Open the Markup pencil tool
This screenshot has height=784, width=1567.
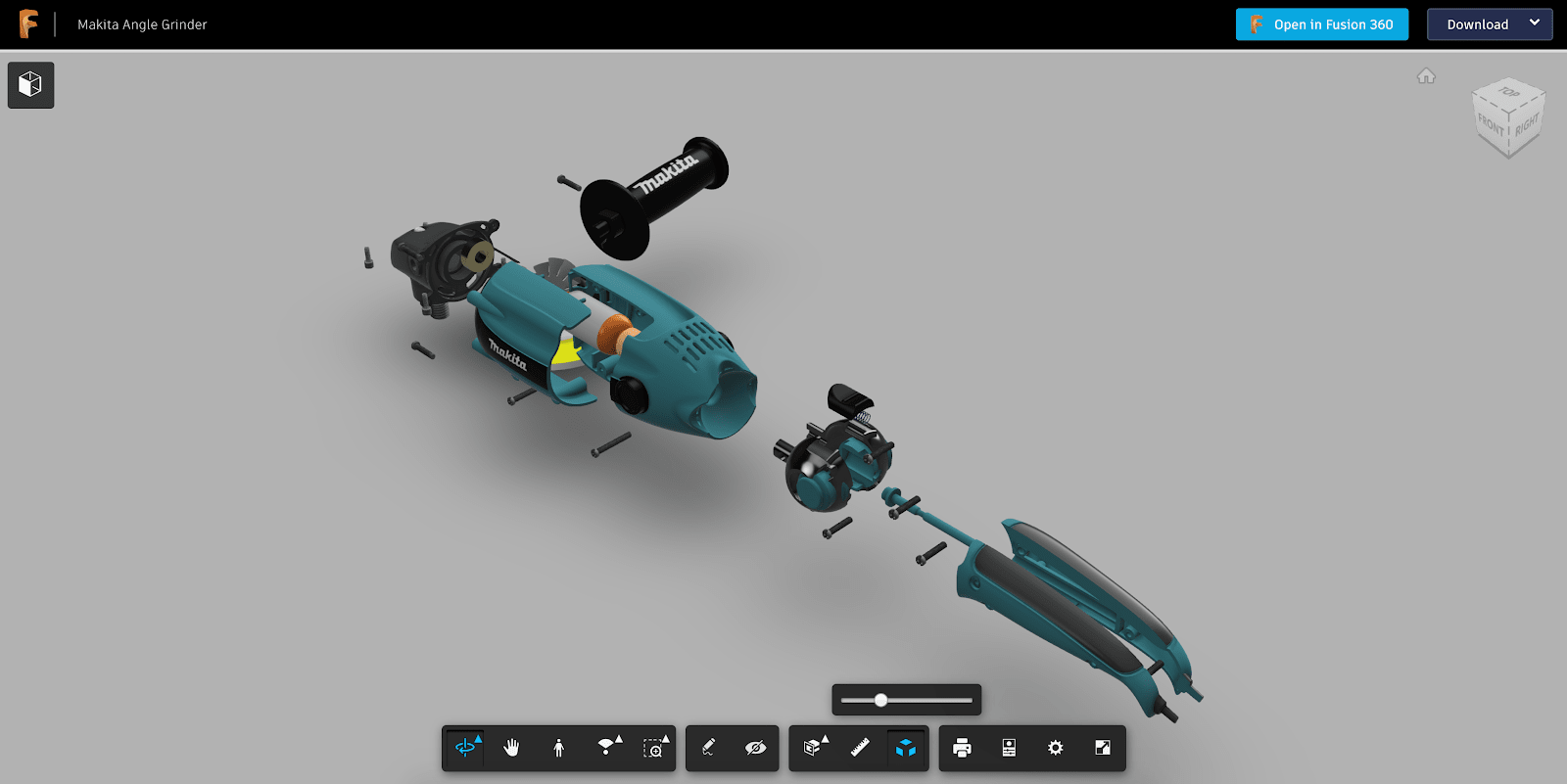tap(709, 748)
